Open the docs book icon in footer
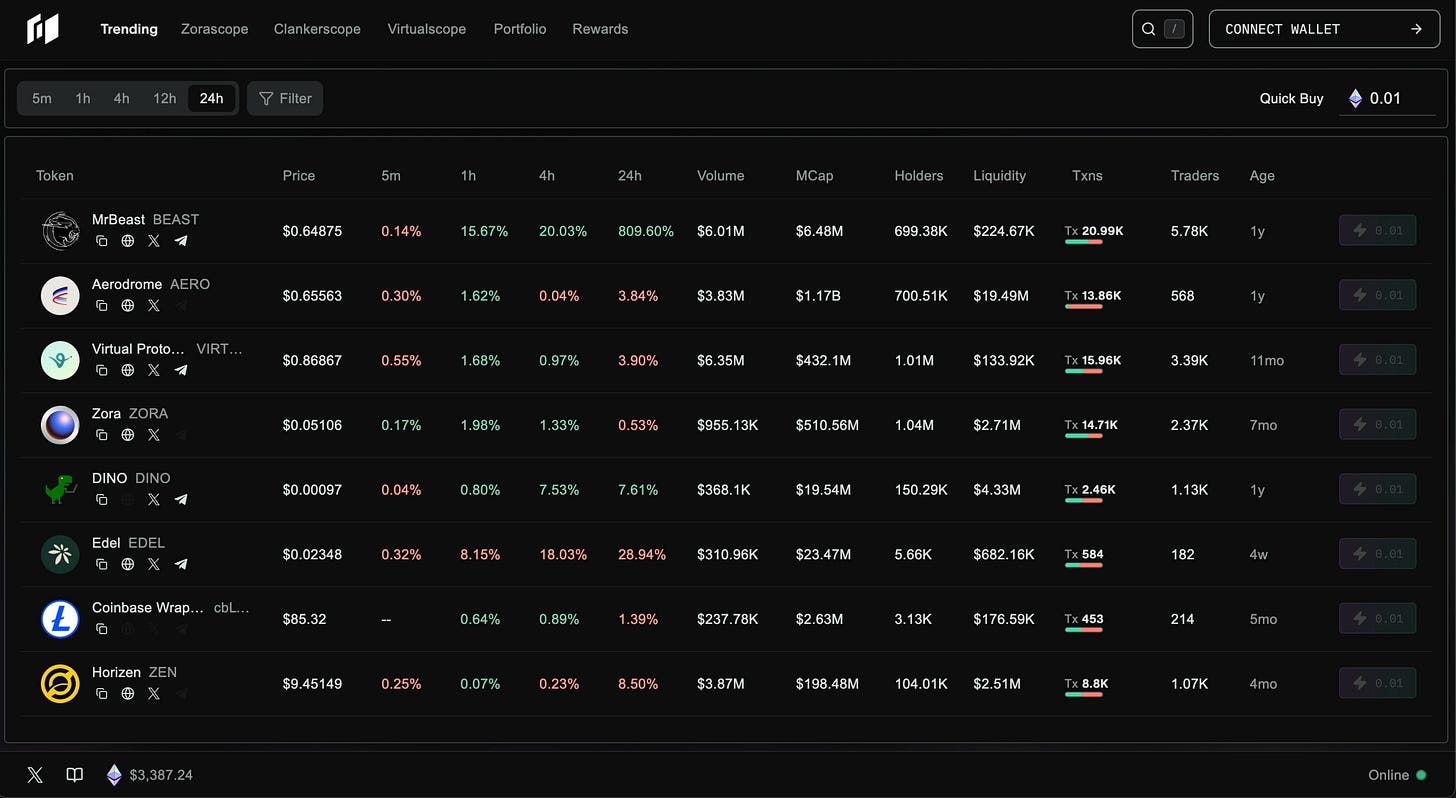 74,775
